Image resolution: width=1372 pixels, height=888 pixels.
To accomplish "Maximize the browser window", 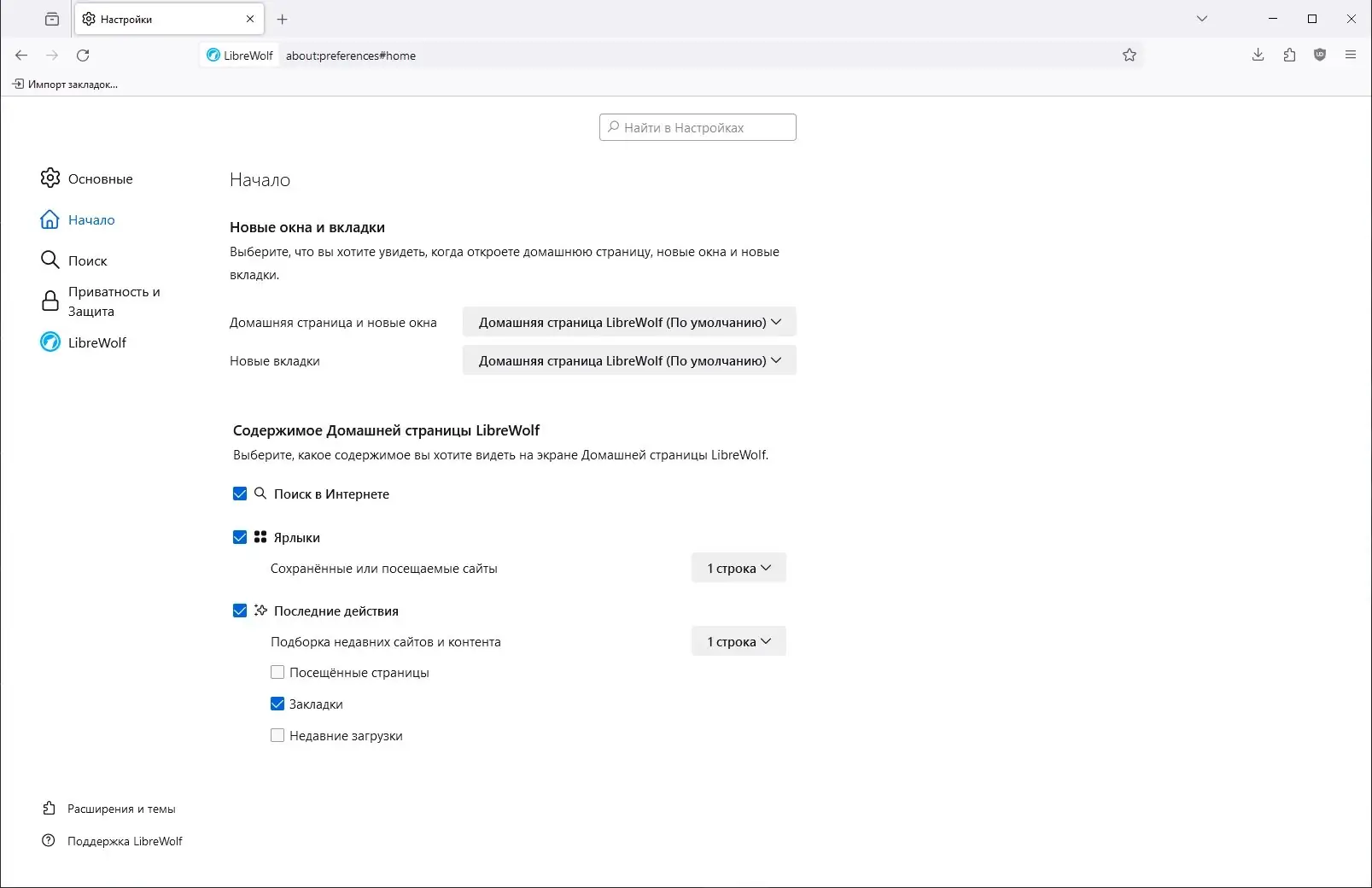I will [x=1312, y=19].
